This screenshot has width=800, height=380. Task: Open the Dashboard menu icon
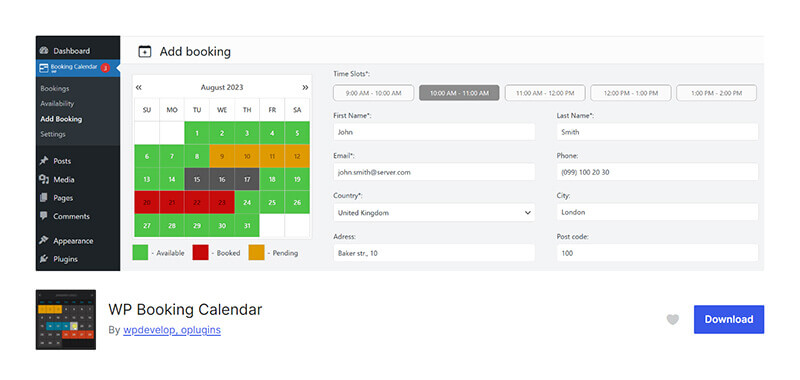click(44, 50)
